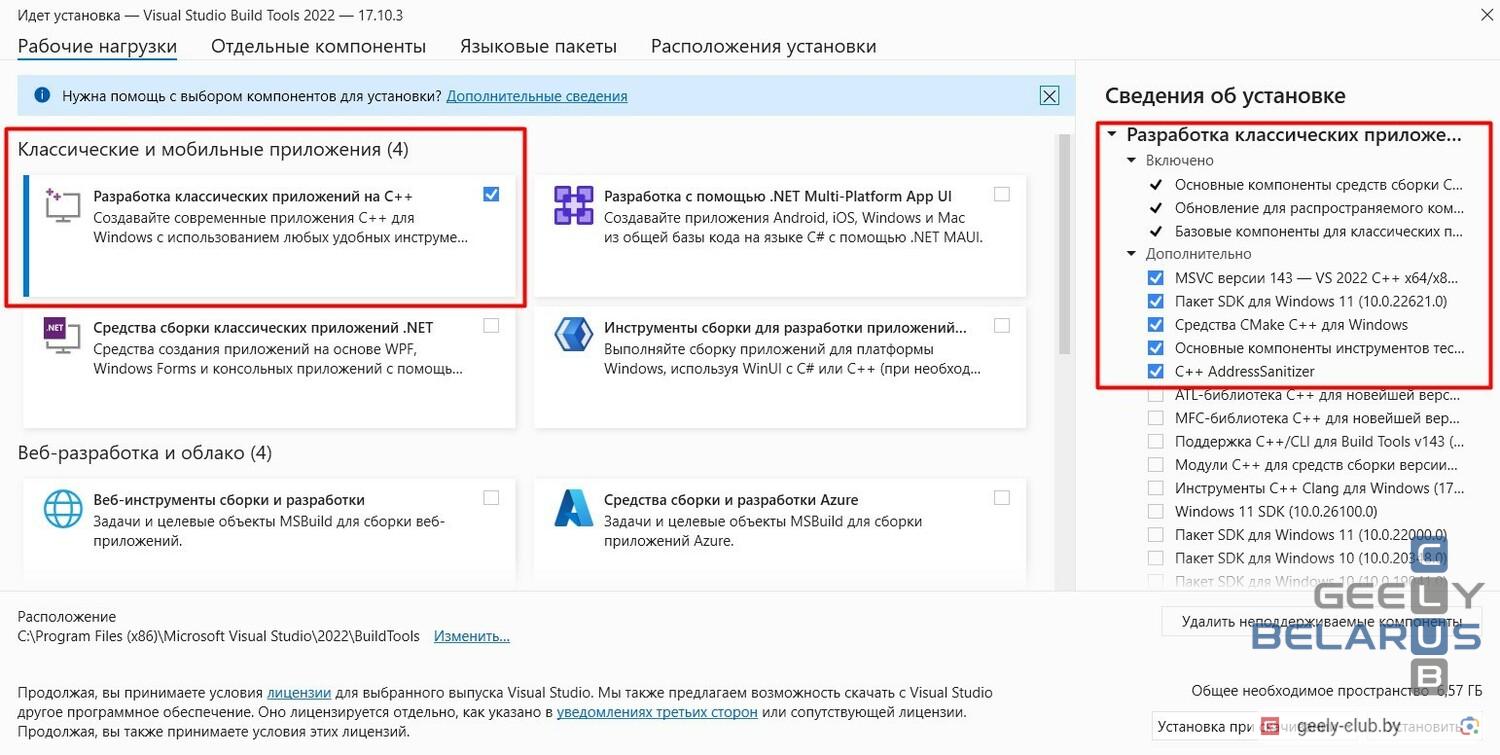This screenshot has height=755, width=1500.
Task: Collapse the Разработка классических приложений details node
Action: point(1112,134)
